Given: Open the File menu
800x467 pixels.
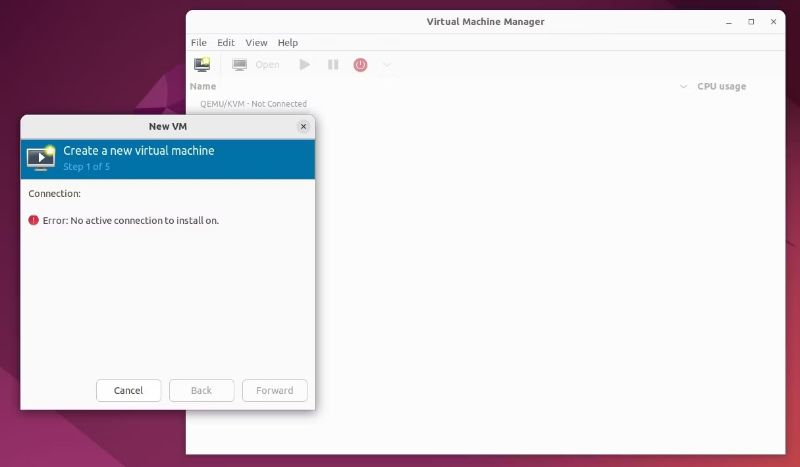Looking at the screenshot, I should pos(198,43).
